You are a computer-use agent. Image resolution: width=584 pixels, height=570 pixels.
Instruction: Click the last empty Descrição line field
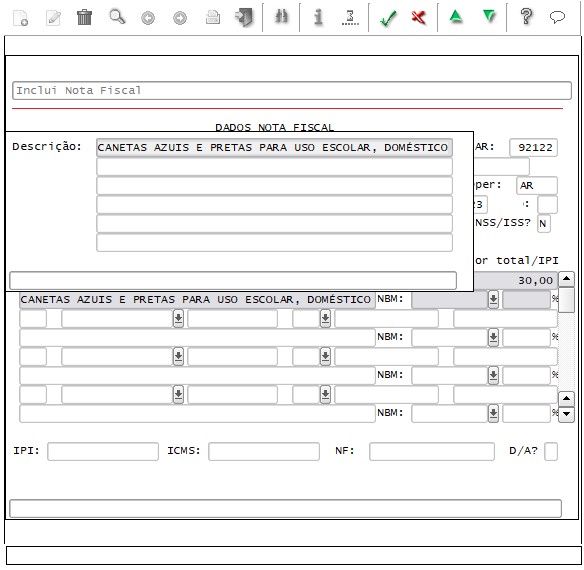274,243
